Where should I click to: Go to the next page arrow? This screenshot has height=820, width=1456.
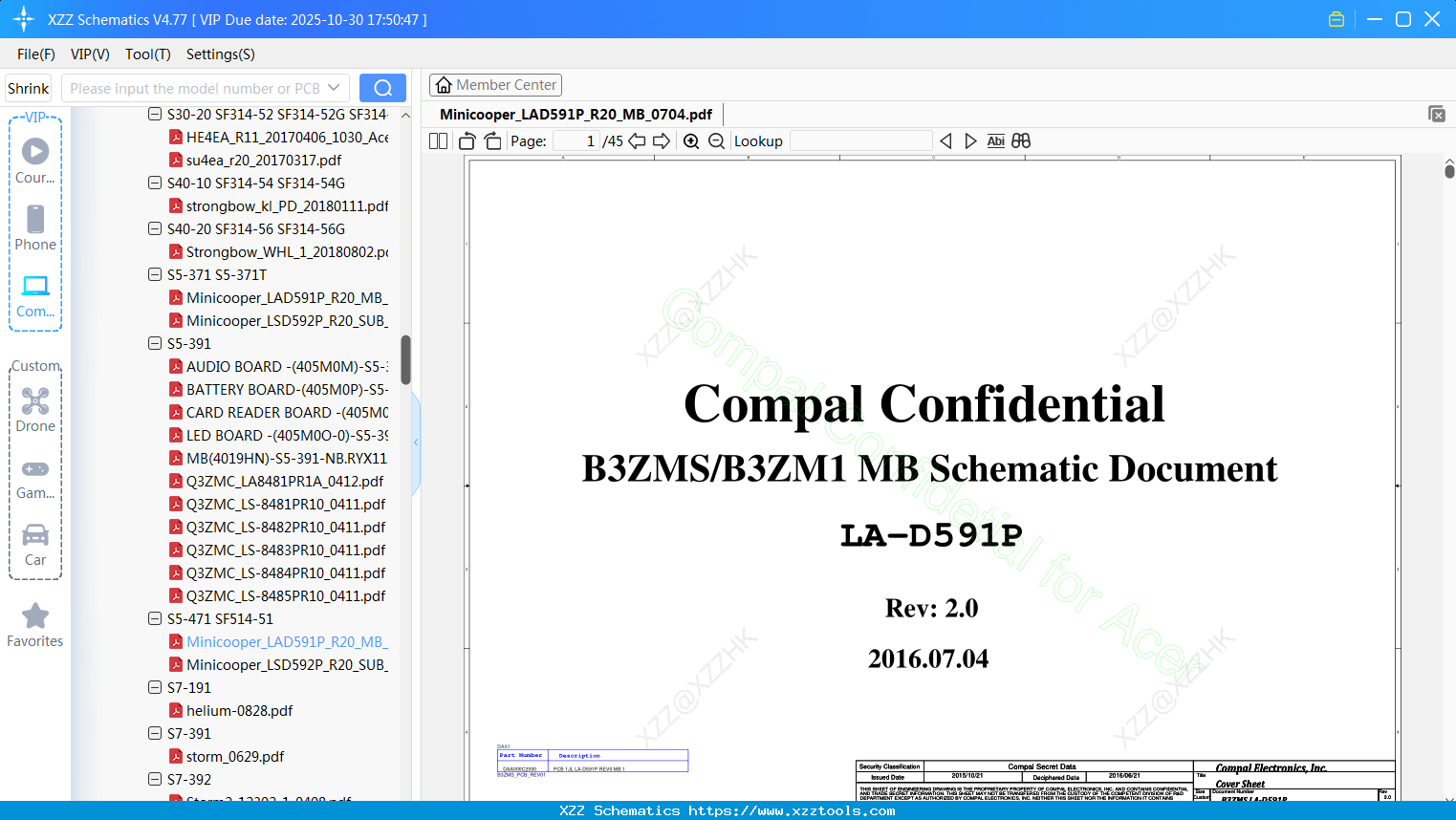662,141
